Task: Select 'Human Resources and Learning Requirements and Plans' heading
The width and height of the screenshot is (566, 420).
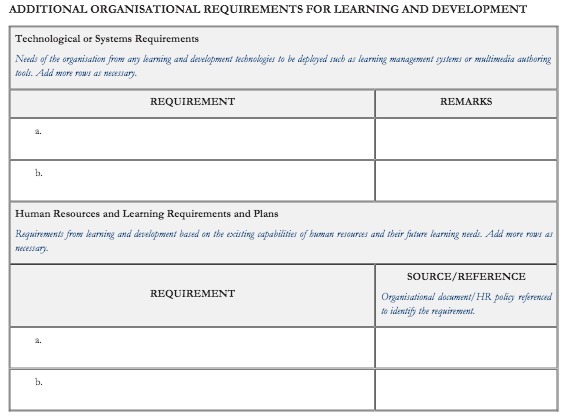Action: [147, 214]
